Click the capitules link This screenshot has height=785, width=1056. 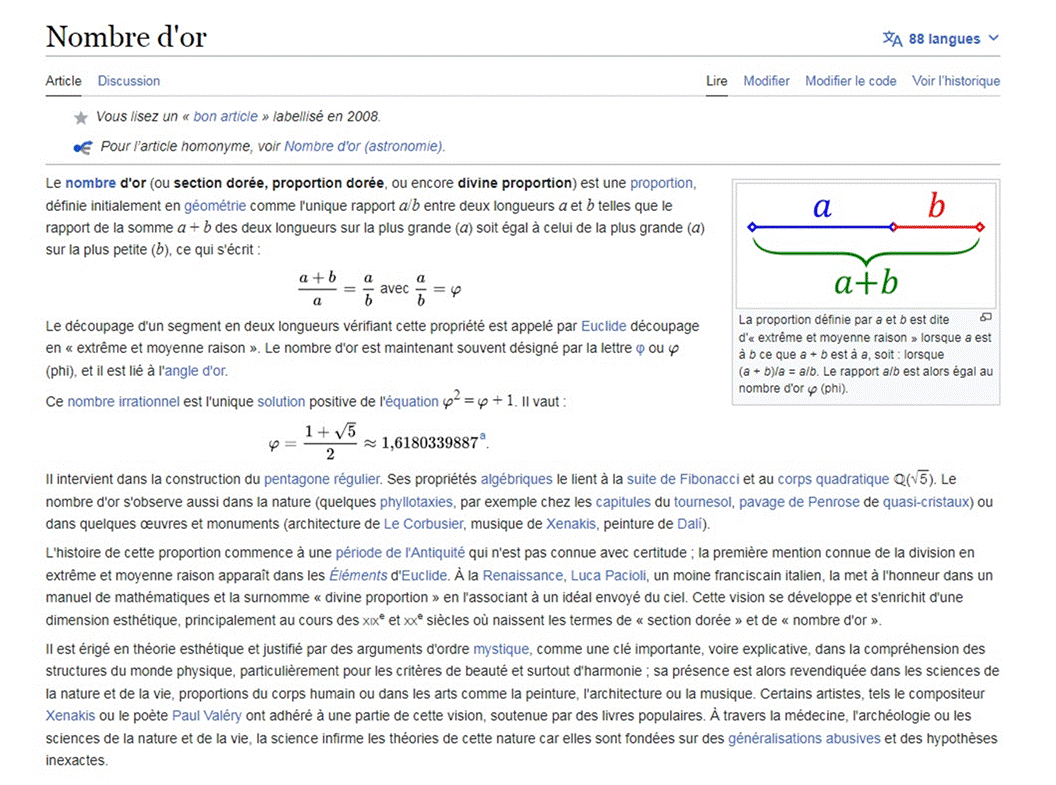623,502
